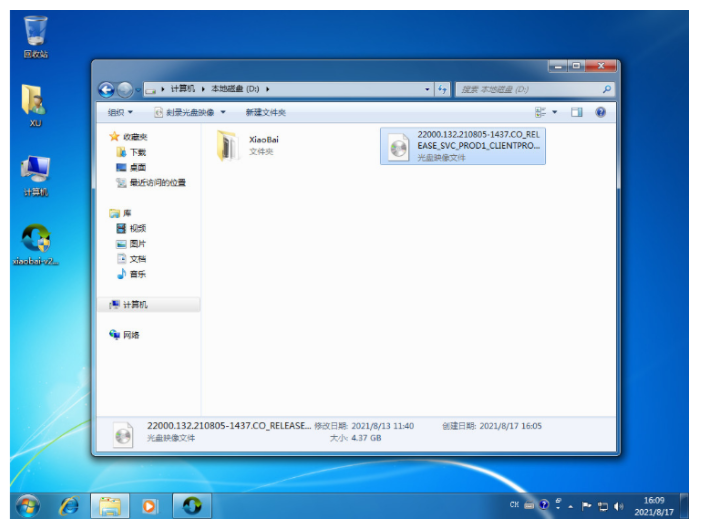Open Action Center flag icon in tray
701x523 pixels.
pyautogui.click(x=587, y=506)
